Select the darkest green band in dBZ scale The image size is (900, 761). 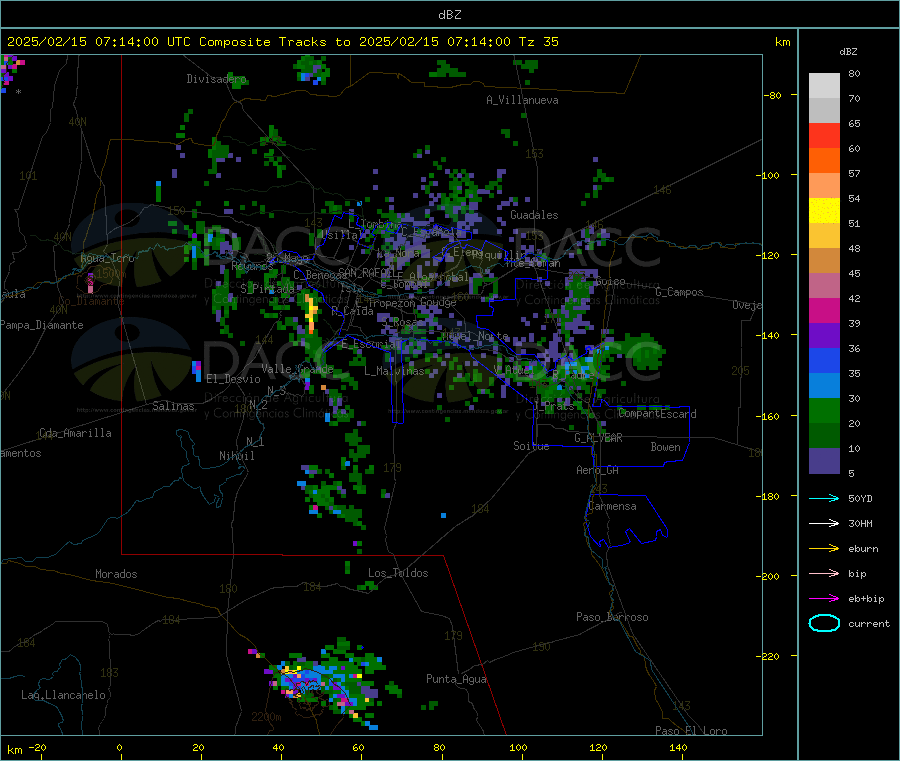824,436
